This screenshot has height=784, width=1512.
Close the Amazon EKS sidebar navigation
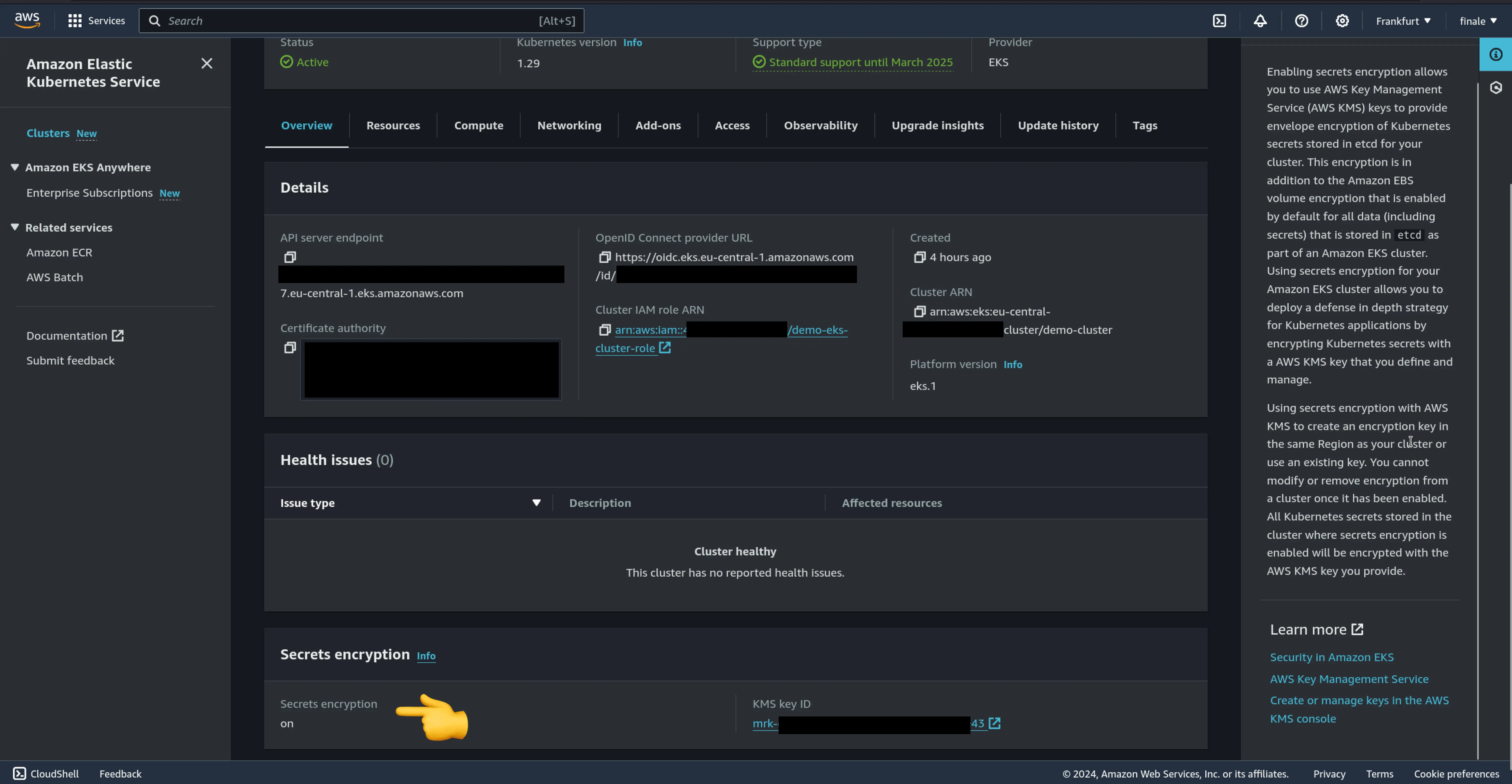[207, 63]
